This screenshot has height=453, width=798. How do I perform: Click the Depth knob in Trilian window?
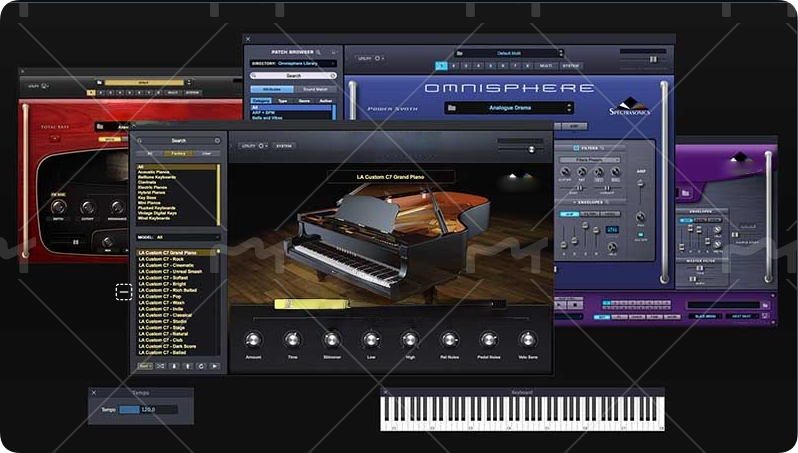[x=59, y=207]
